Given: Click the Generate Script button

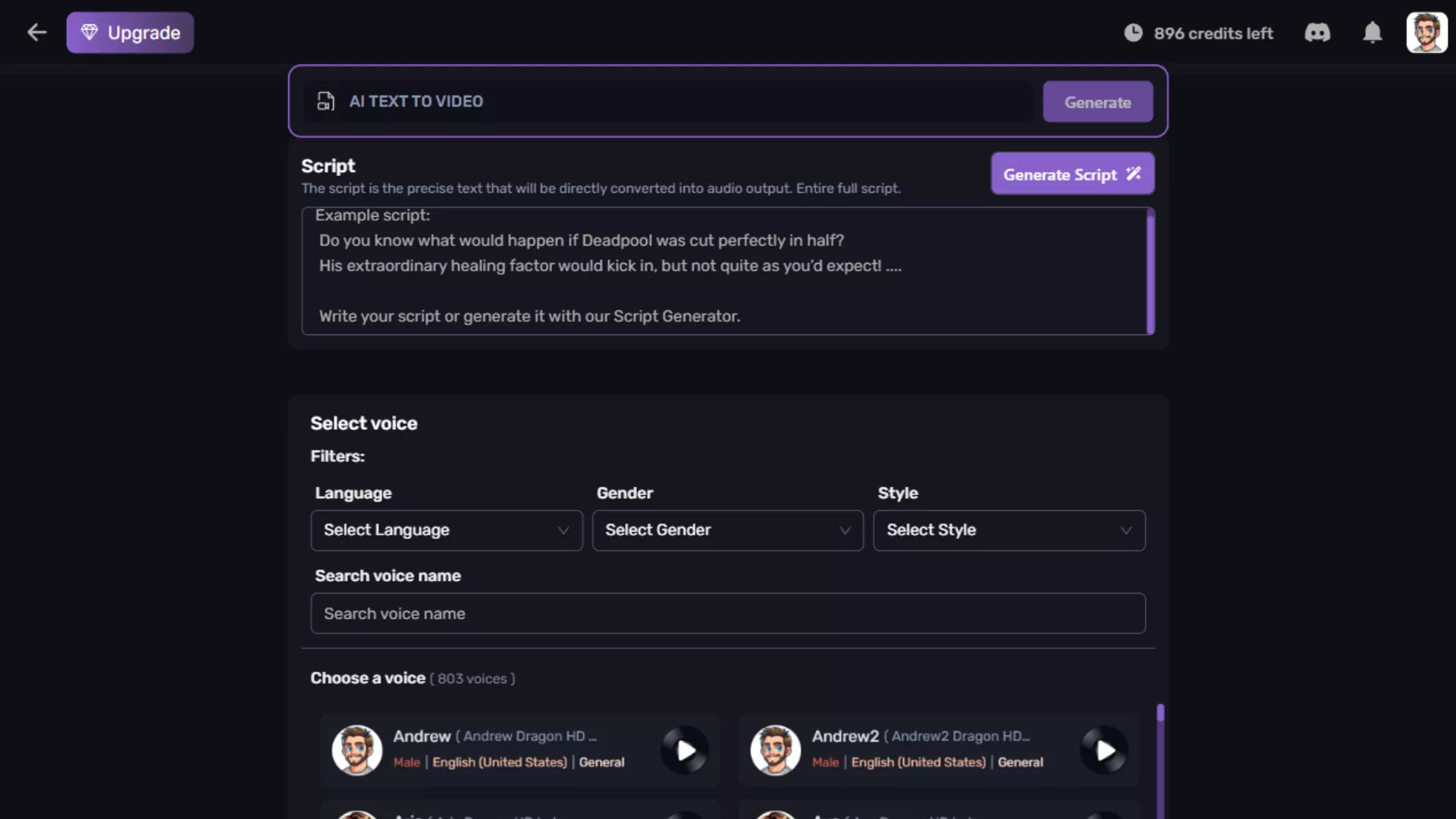Looking at the screenshot, I should click(x=1072, y=174).
